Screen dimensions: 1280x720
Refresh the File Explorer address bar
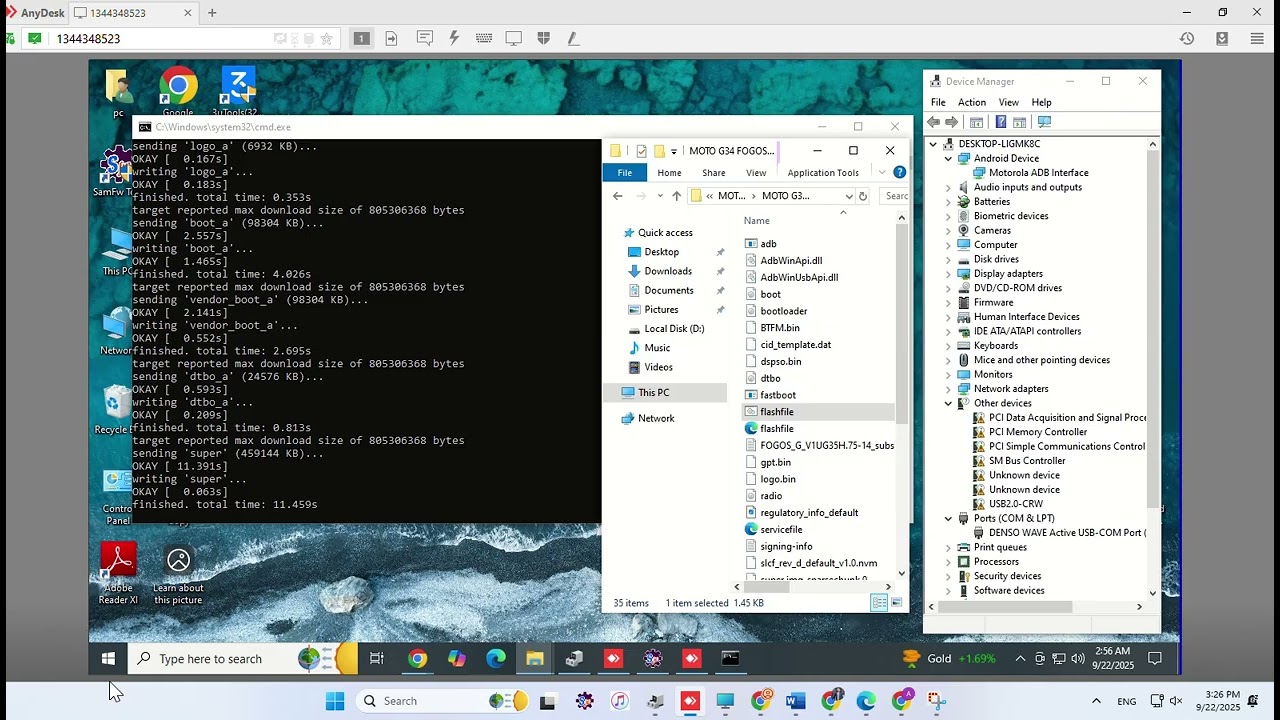coord(863,196)
